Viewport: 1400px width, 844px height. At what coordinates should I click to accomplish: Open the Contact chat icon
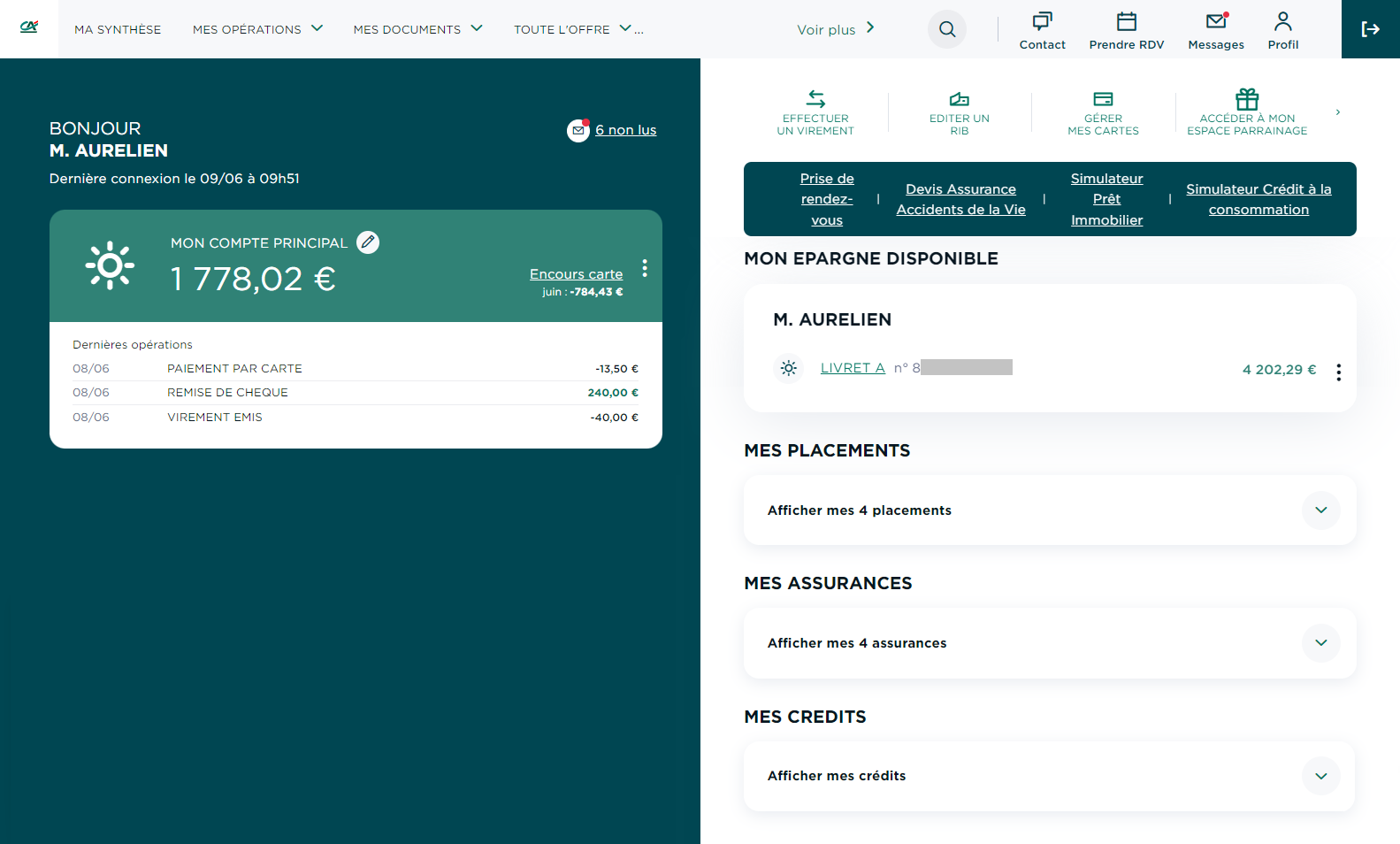coord(1042,21)
